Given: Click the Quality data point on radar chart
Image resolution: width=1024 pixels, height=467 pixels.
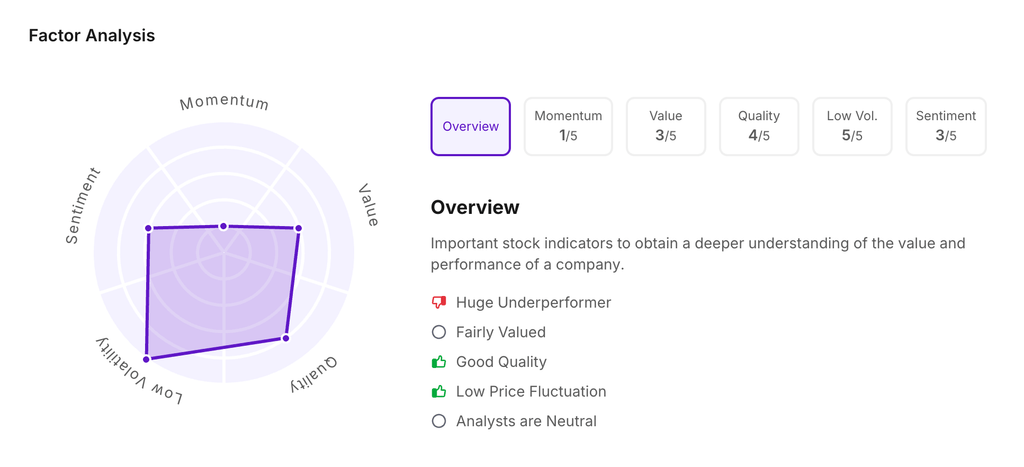Looking at the screenshot, I should coord(286,338).
